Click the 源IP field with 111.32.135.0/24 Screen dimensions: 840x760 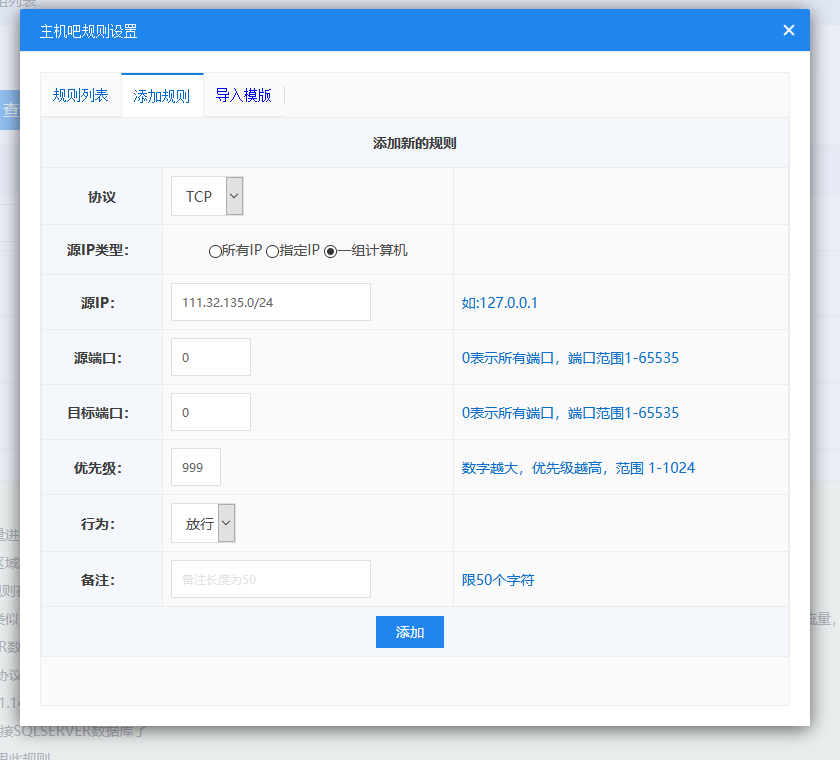point(271,302)
